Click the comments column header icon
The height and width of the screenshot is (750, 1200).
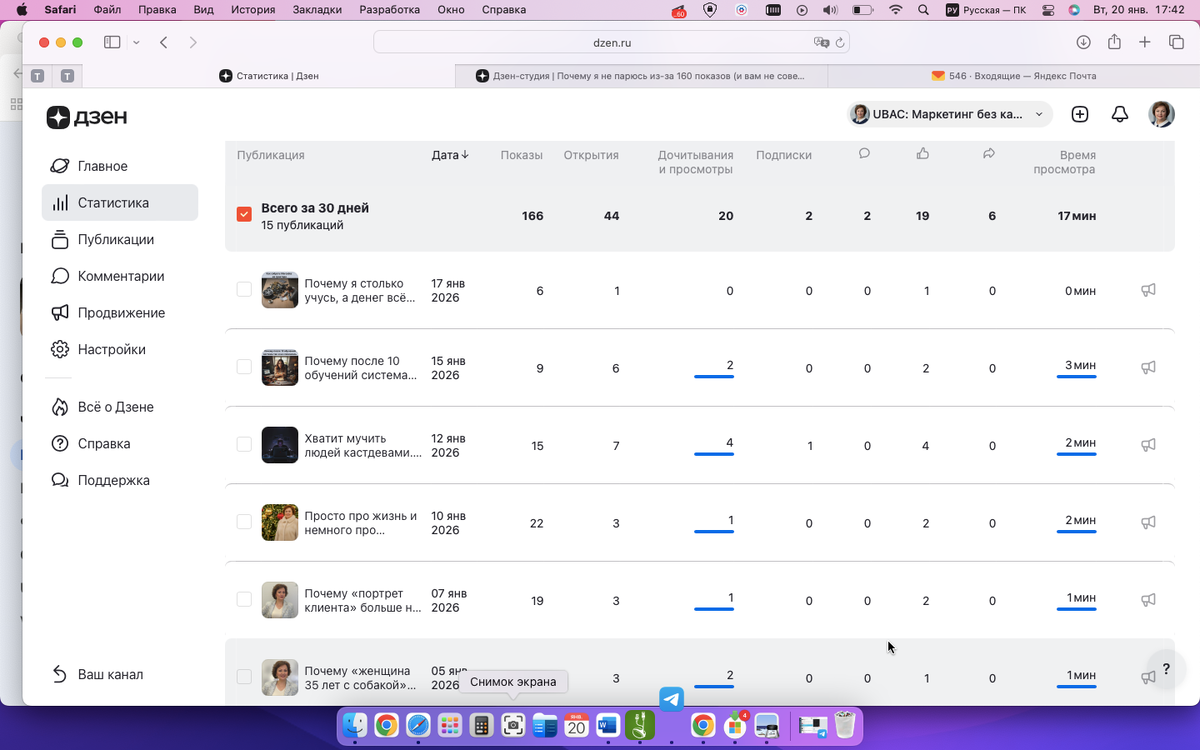click(x=864, y=154)
